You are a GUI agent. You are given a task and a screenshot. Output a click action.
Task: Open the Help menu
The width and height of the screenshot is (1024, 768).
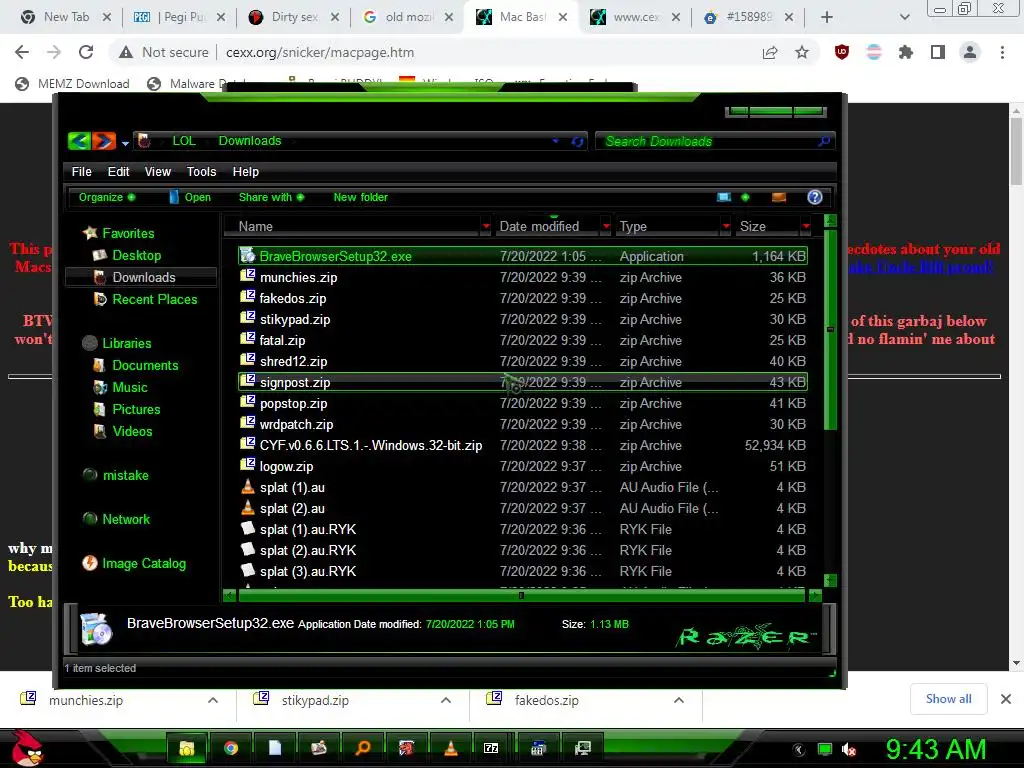[246, 172]
